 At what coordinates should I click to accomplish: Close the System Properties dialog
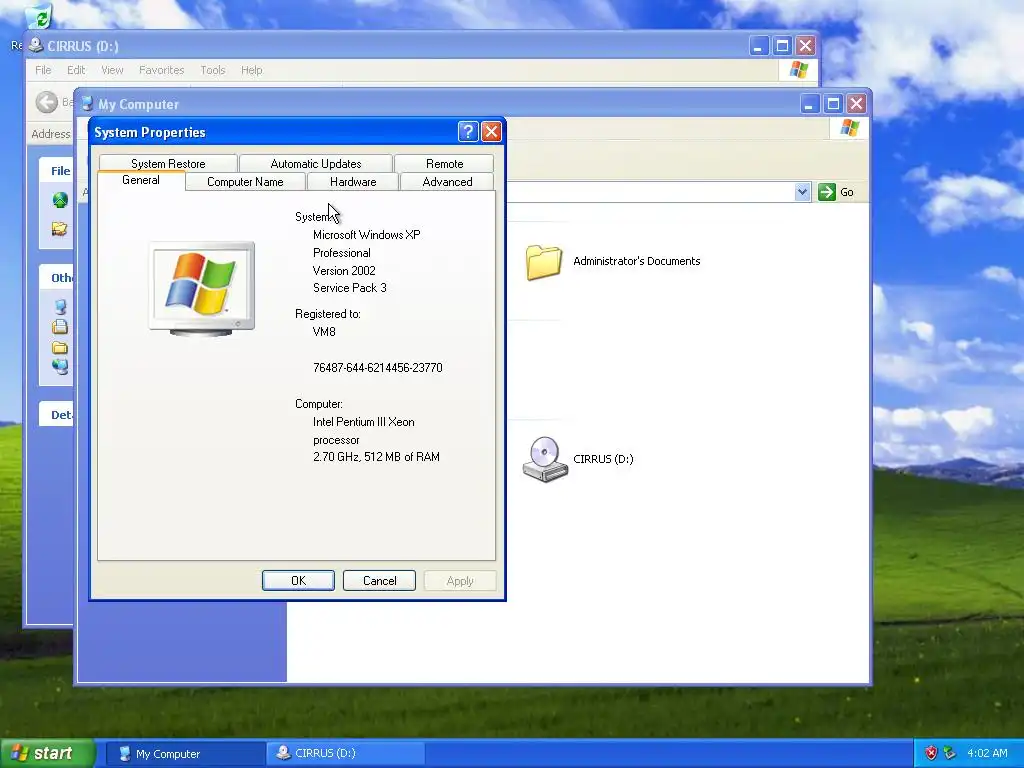point(491,132)
